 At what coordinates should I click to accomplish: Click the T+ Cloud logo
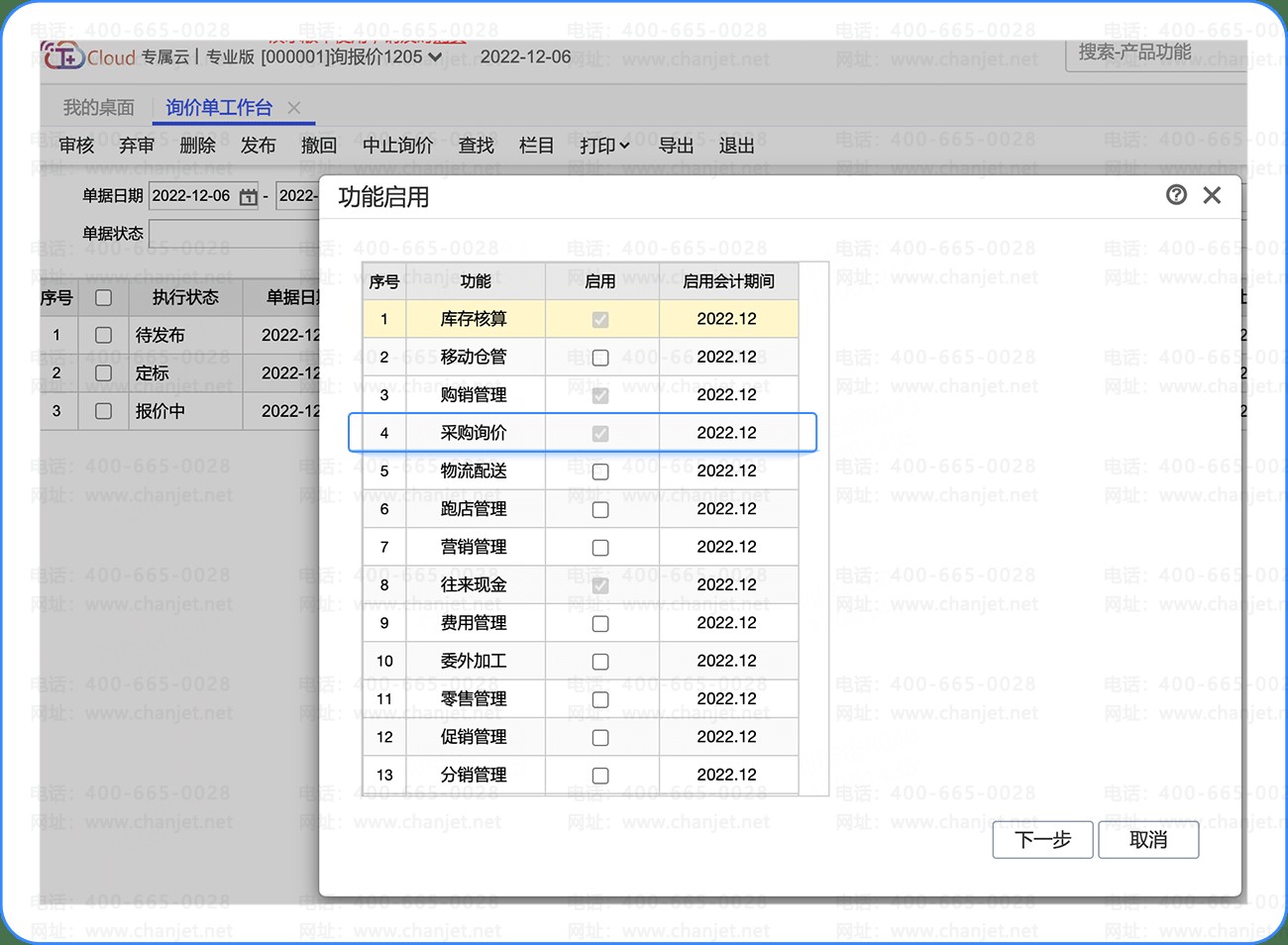tap(62, 56)
